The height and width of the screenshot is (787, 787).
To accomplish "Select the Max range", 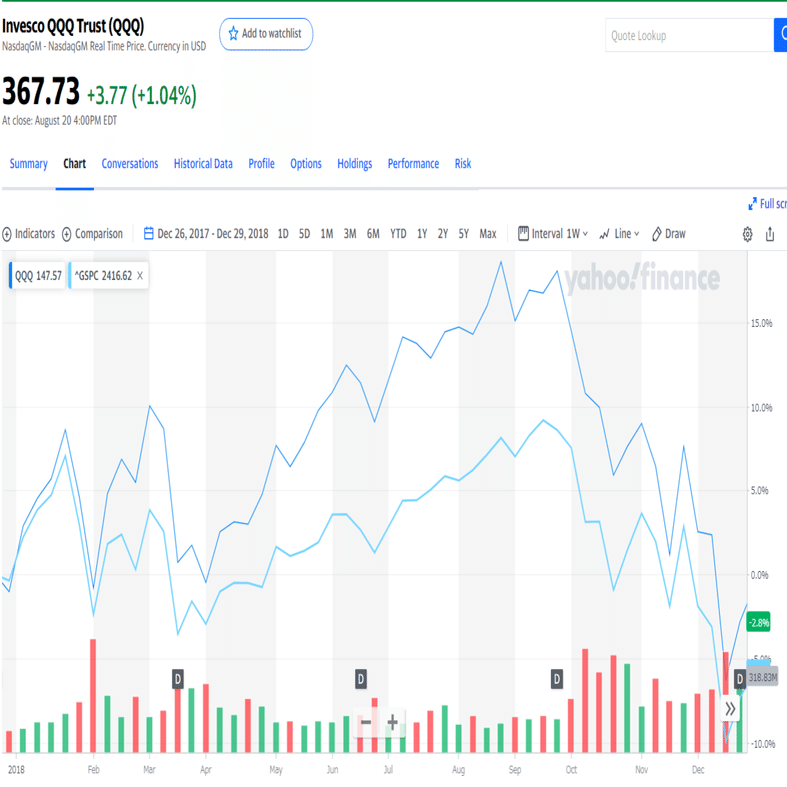I will [x=488, y=234].
